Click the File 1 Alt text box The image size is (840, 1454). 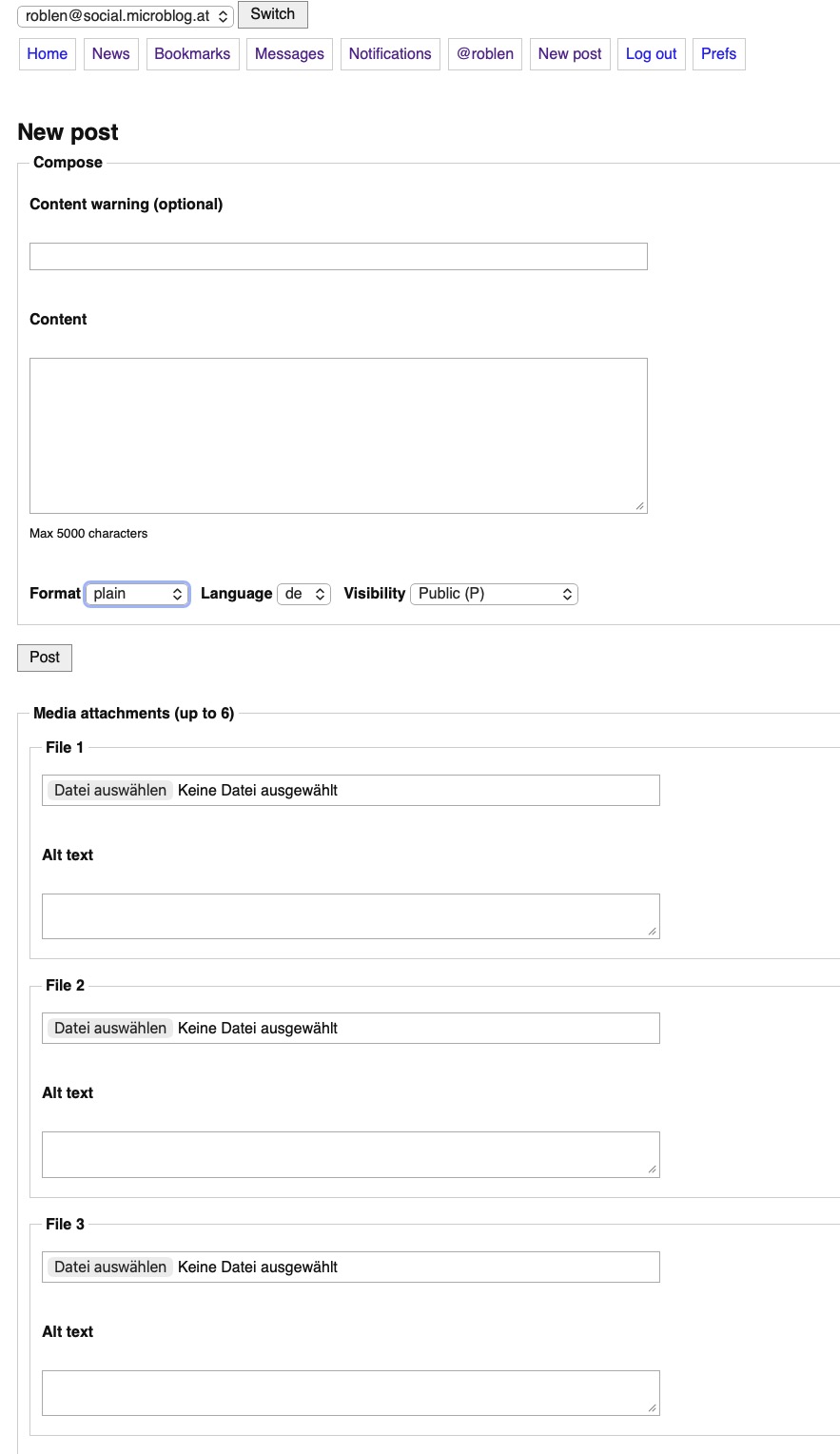tap(351, 916)
